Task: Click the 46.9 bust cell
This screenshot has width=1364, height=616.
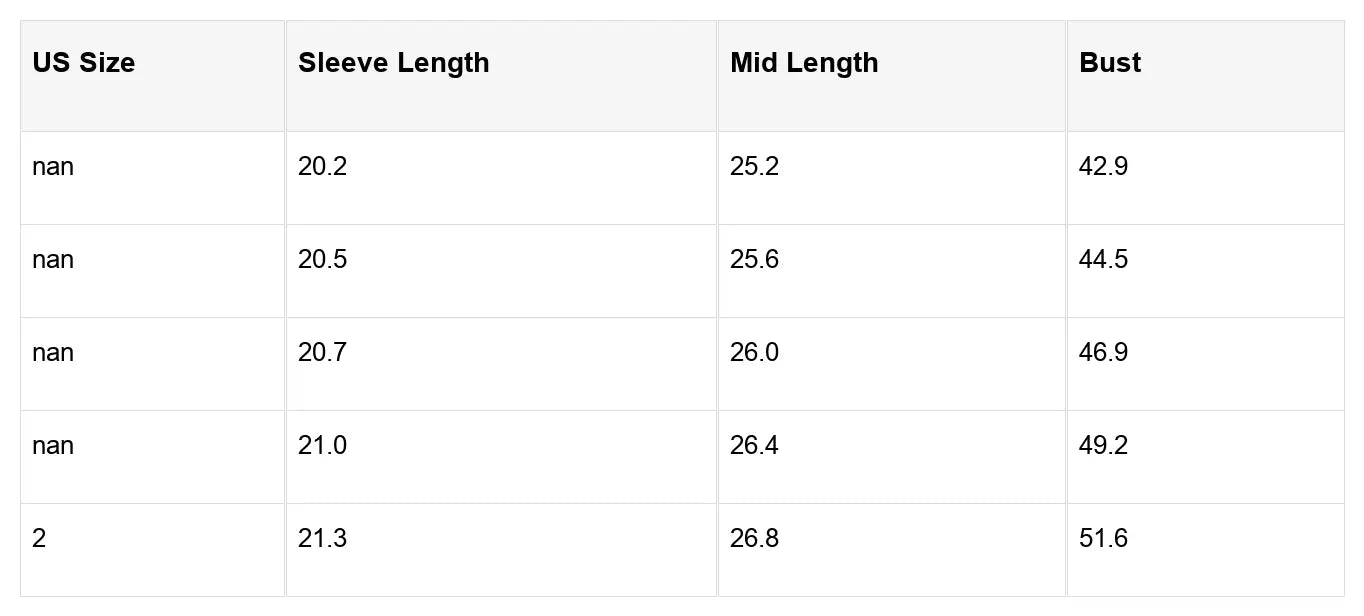Action: click(x=1104, y=353)
